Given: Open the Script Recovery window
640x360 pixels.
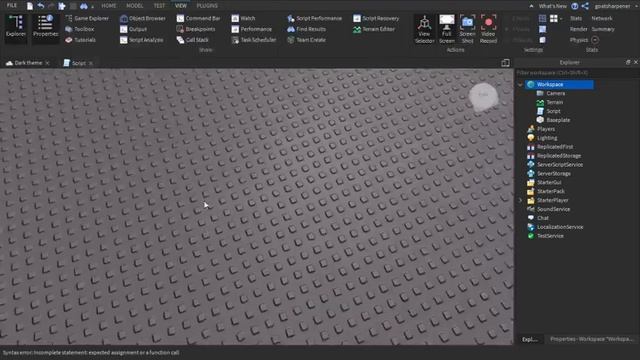Looking at the screenshot, I should (376, 18).
